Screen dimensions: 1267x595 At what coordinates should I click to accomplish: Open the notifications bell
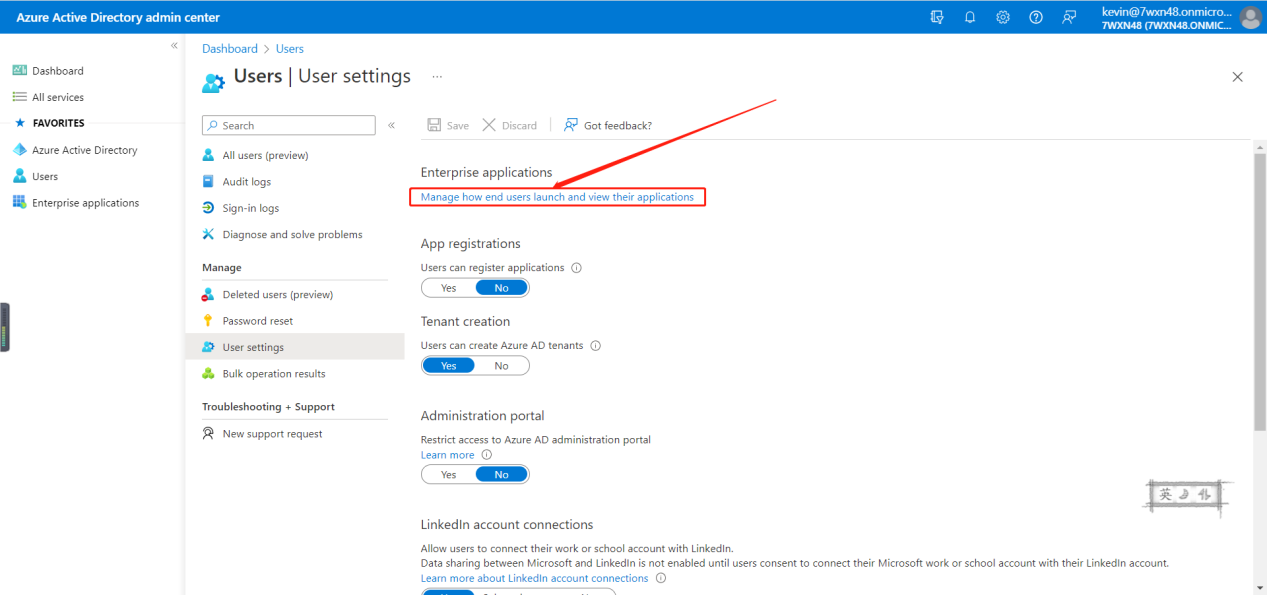pyautogui.click(x=970, y=17)
